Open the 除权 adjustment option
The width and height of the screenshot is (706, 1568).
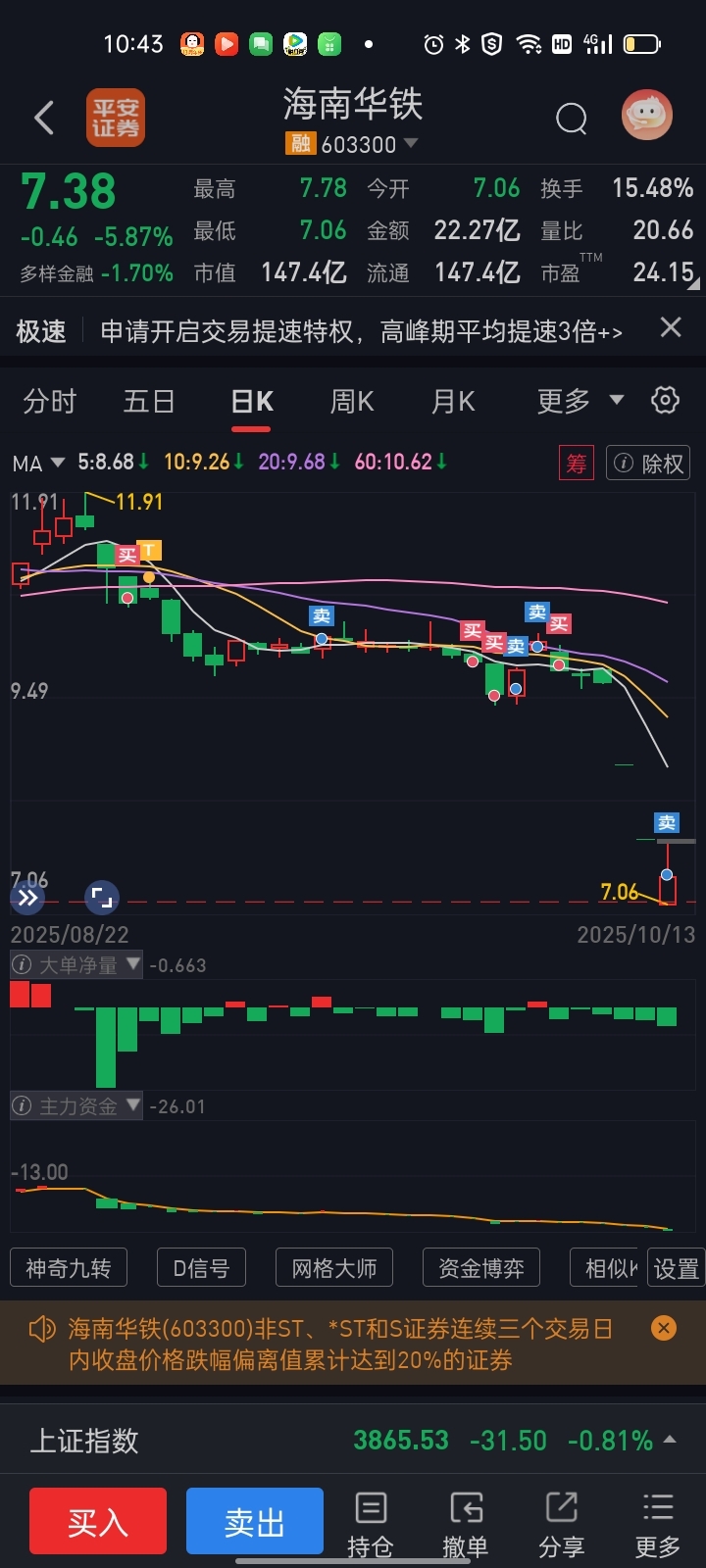pyautogui.click(x=648, y=463)
